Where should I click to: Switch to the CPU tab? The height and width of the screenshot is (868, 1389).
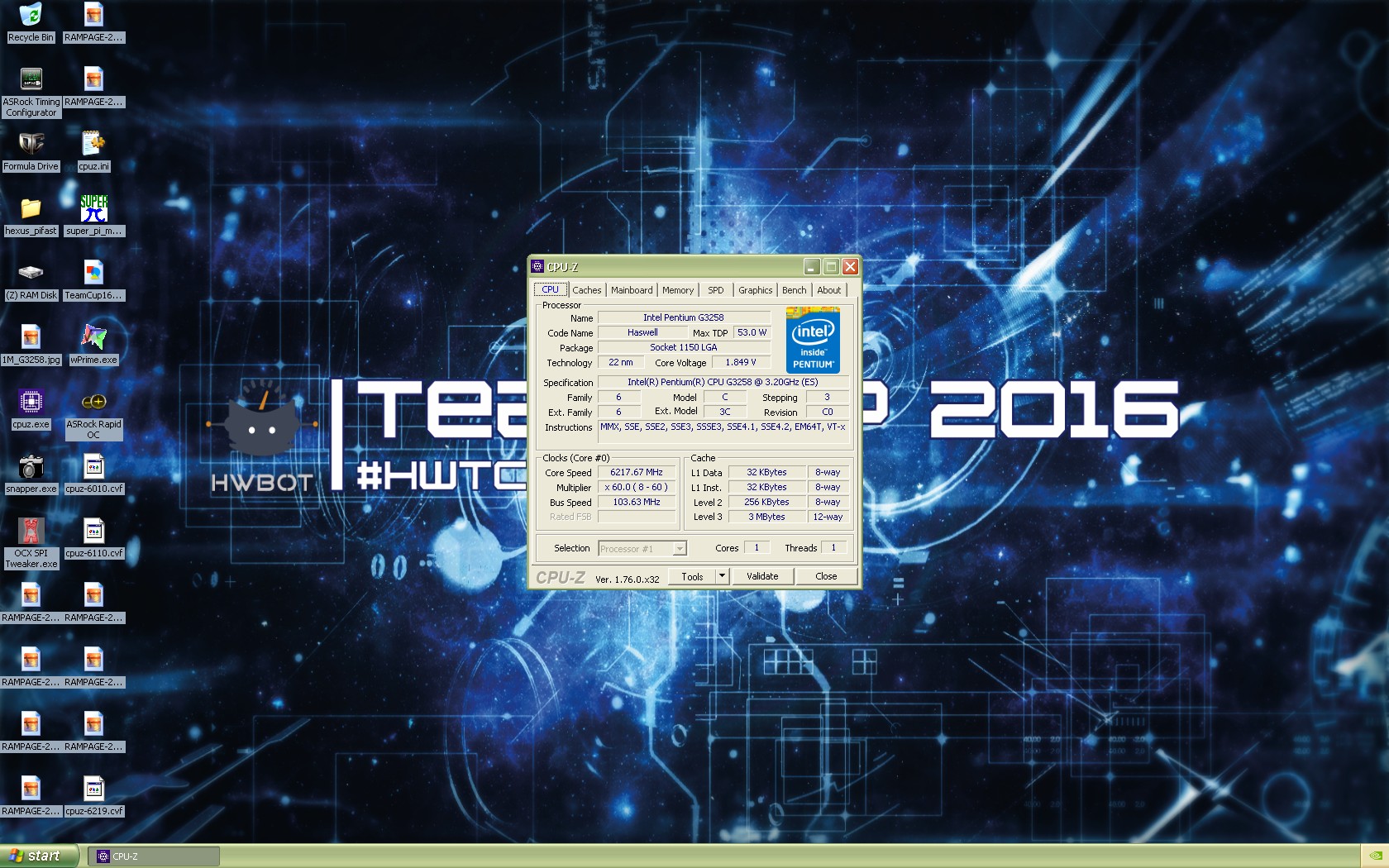[x=550, y=289]
